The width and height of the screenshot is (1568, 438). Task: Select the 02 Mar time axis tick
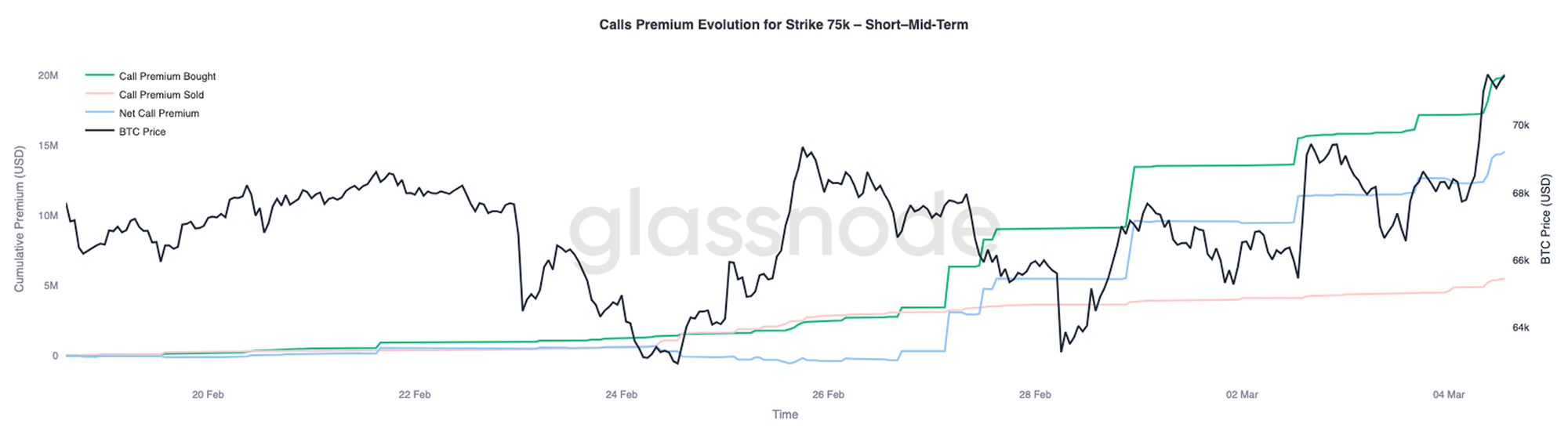point(1242,395)
